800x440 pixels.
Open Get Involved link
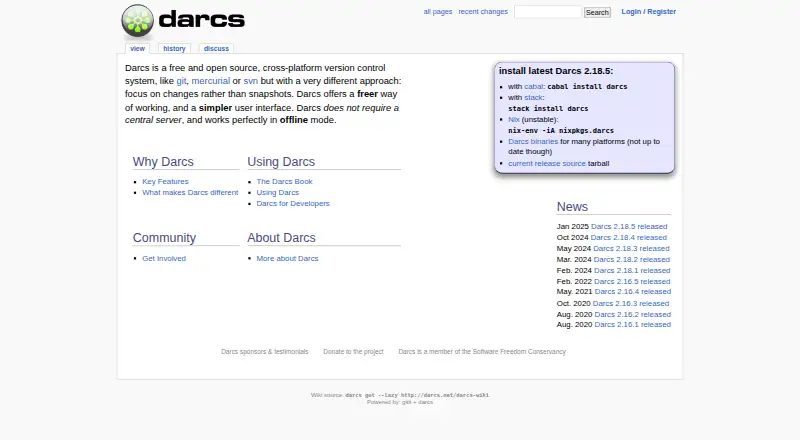(x=164, y=259)
